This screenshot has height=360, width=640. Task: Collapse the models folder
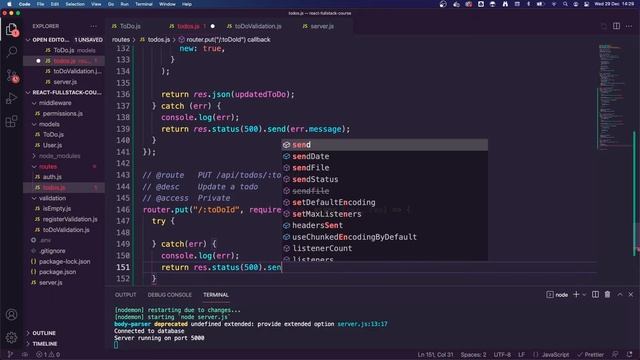49,124
